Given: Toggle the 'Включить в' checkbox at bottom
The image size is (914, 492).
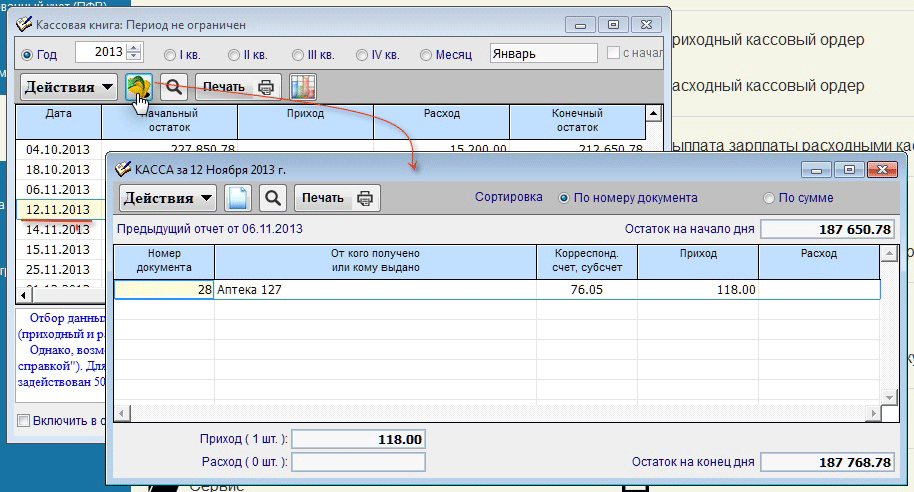Looking at the screenshot, I should pyautogui.click(x=23, y=420).
